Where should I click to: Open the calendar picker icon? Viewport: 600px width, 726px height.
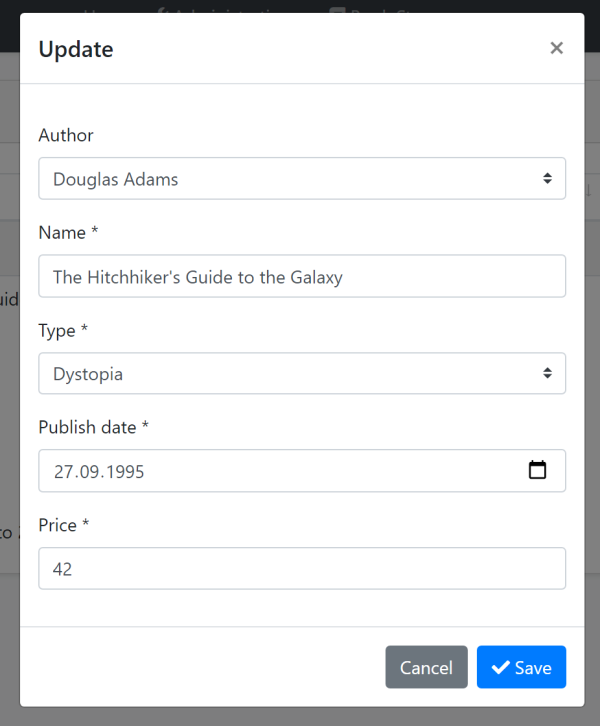pos(537,470)
